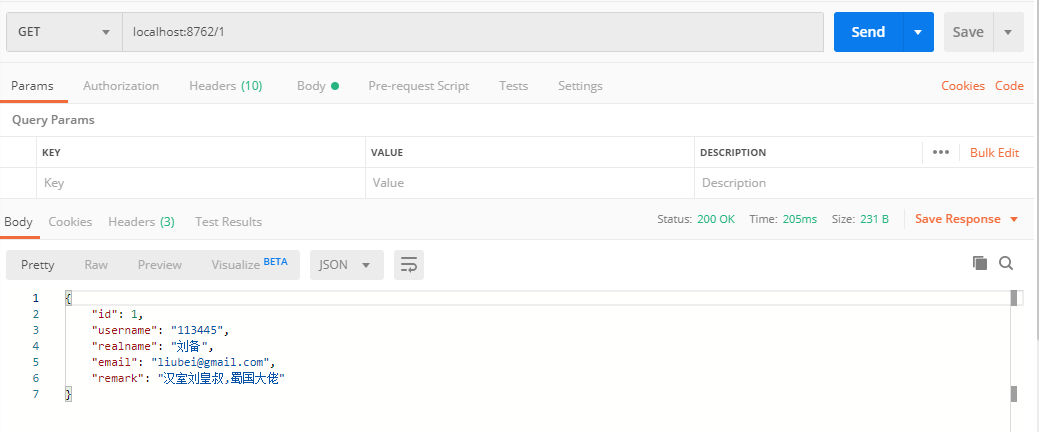Open the JSON format dropdown

[346, 265]
